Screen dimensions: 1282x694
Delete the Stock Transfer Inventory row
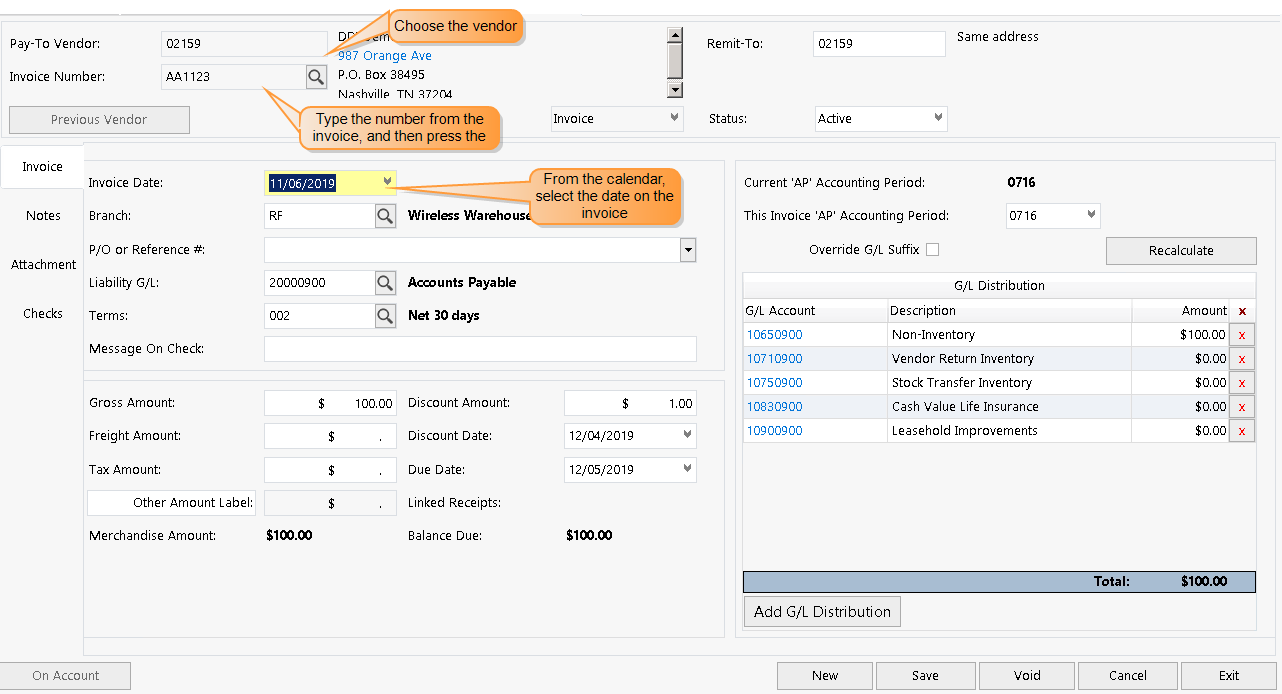[1241, 382]
